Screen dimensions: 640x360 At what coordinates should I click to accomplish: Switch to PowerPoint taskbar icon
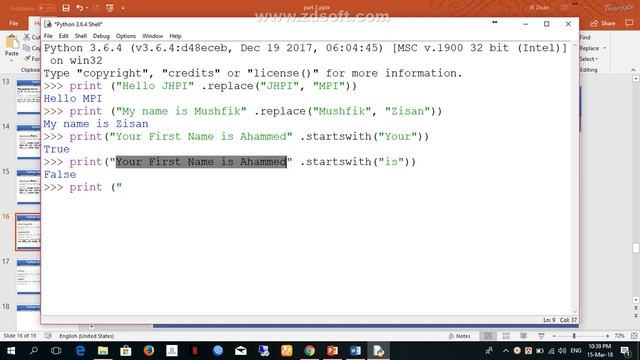pos(332,351)
